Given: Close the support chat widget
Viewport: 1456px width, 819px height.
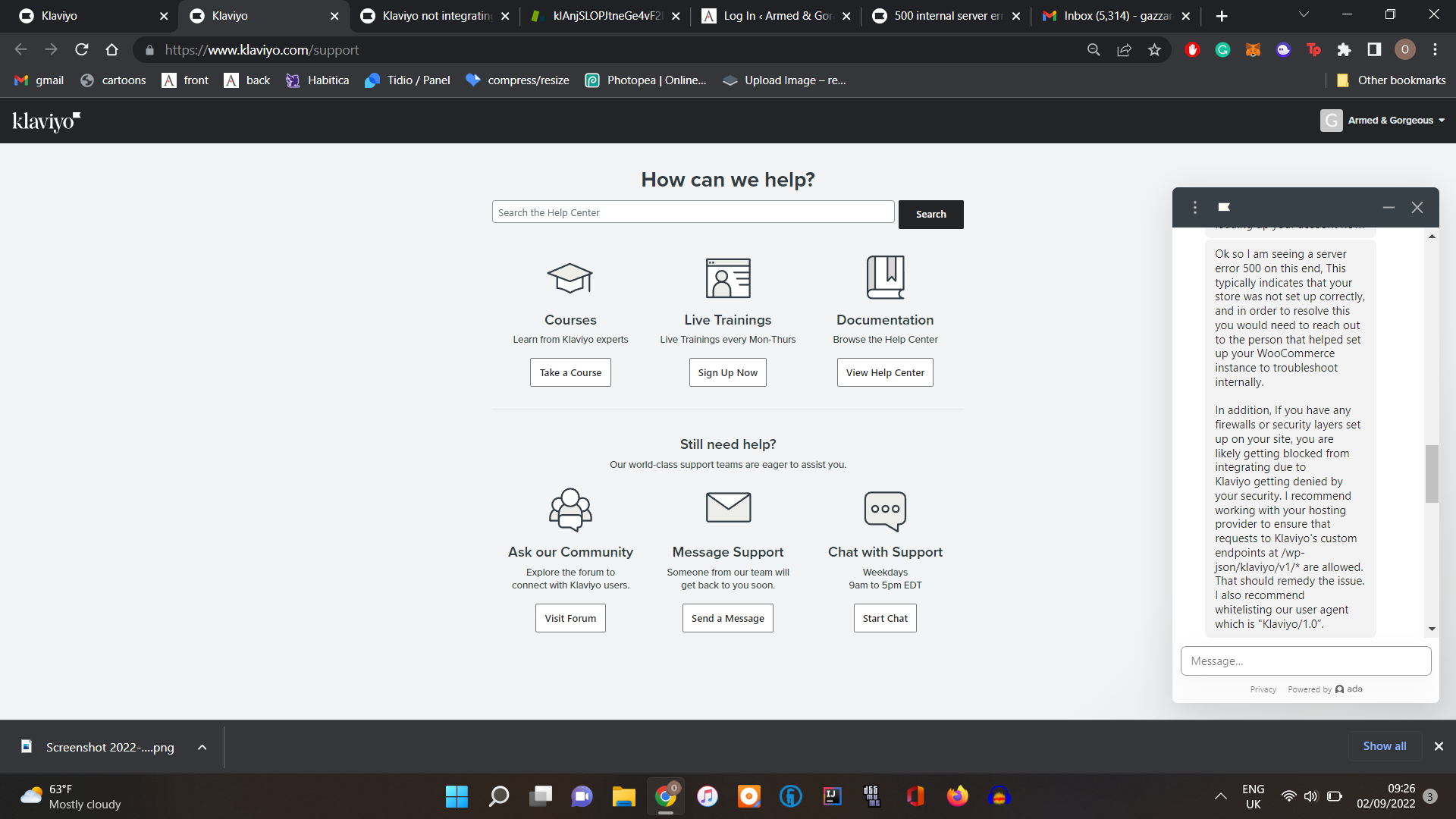Looking at the screenshot, I should [x=1417, y=207].
